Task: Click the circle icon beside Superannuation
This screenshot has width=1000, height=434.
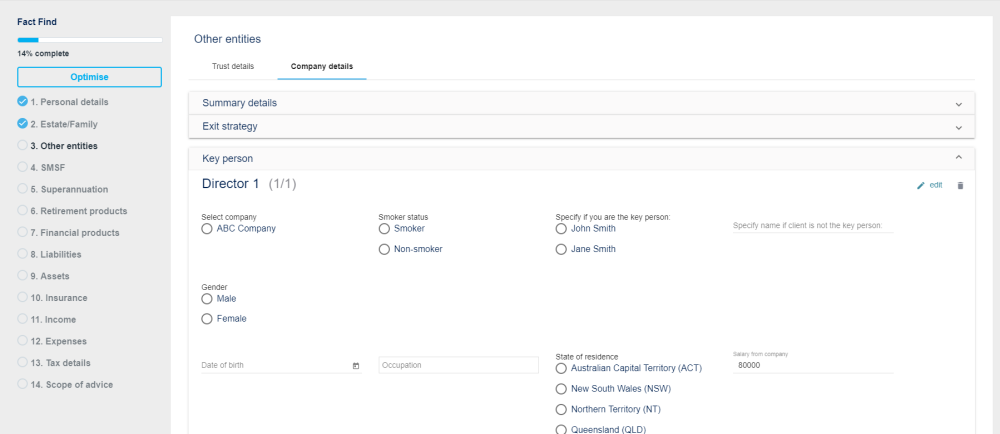Action: pos(22,189)
